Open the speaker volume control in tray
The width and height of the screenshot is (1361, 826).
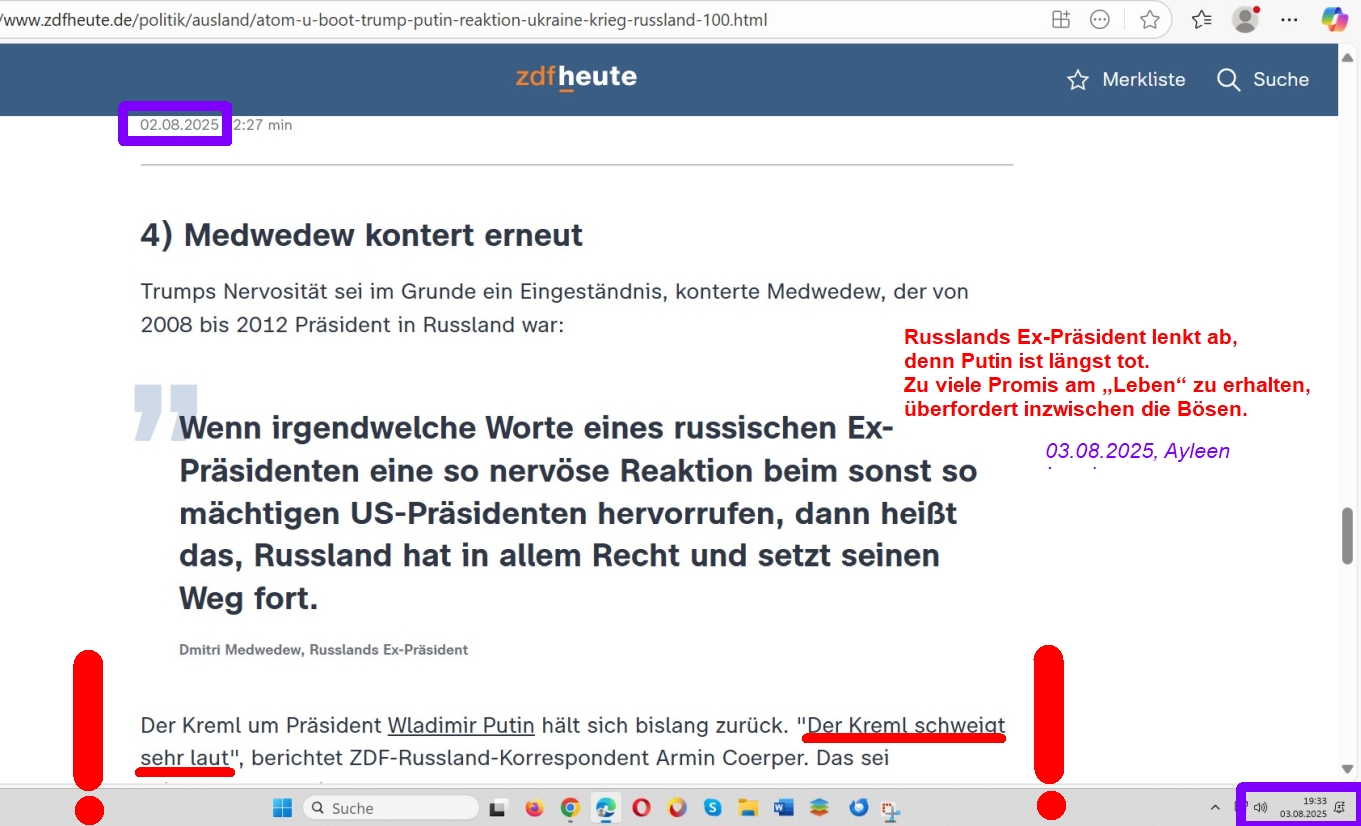1260,807
